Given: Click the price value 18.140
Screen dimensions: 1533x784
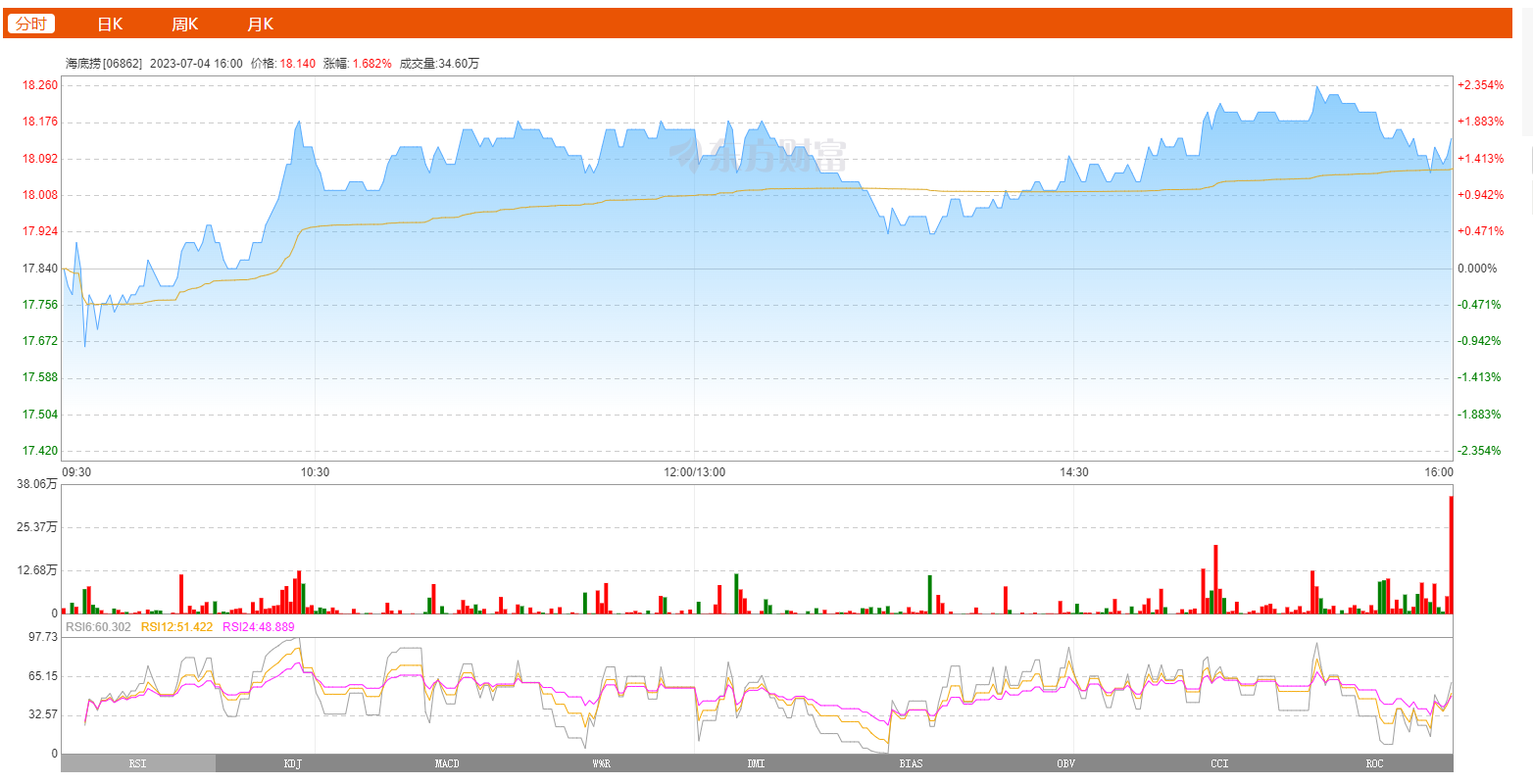Looking at the screenshot, I should pos(298,63).
